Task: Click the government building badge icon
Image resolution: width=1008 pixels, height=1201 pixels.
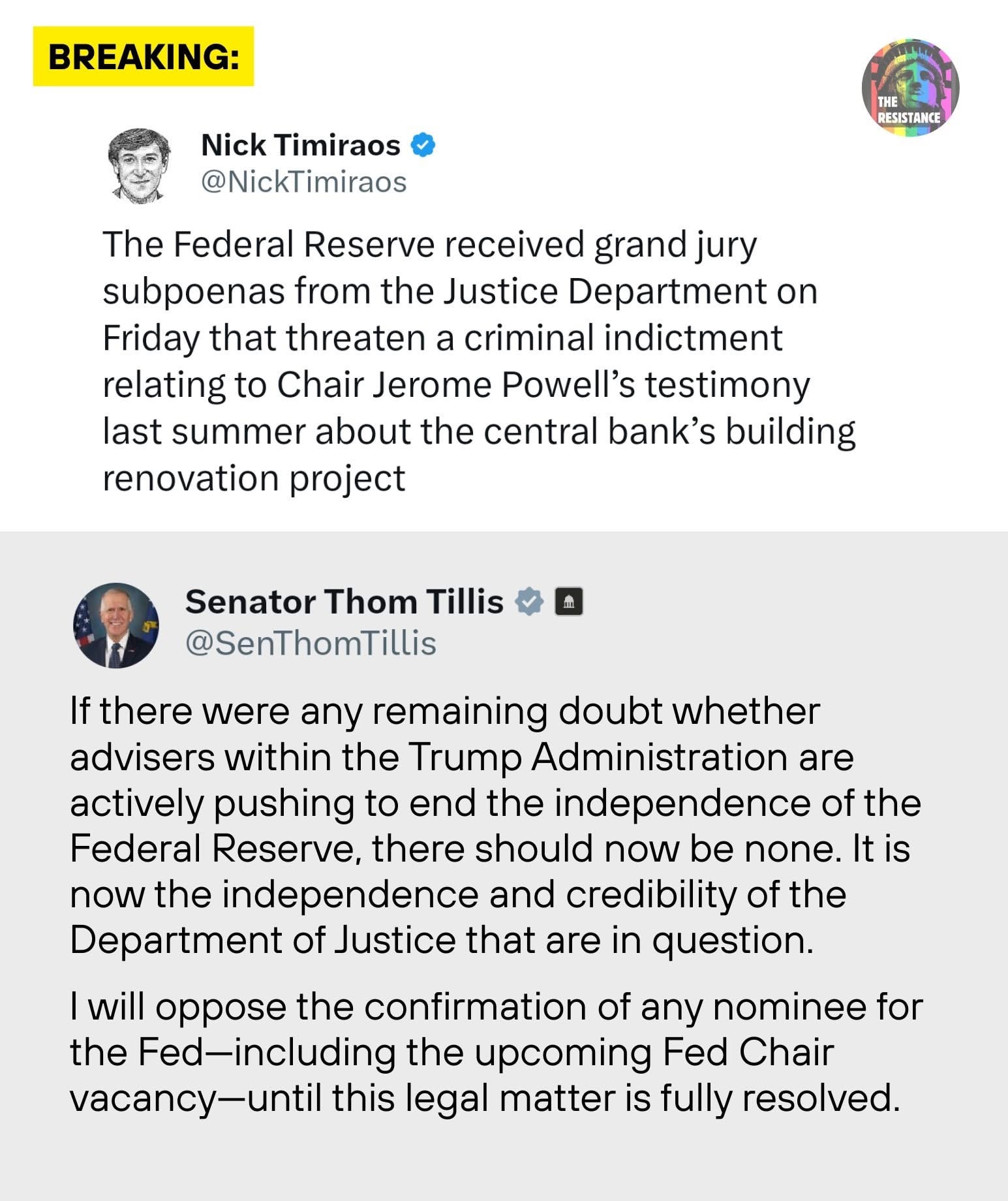Action: click(568, 601)
